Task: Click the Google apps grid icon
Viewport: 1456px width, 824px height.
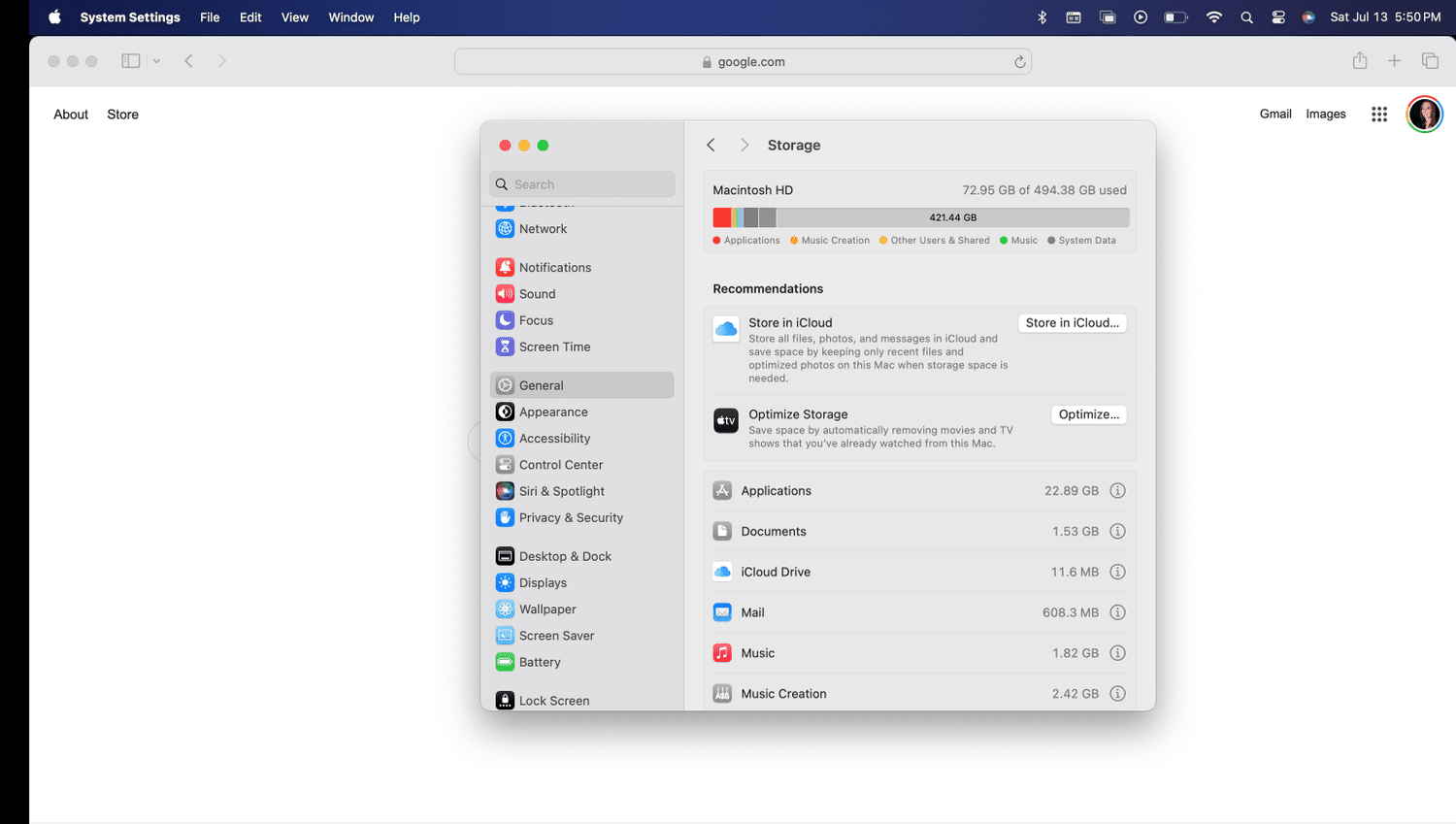Action: click(x=1378, y=115)
